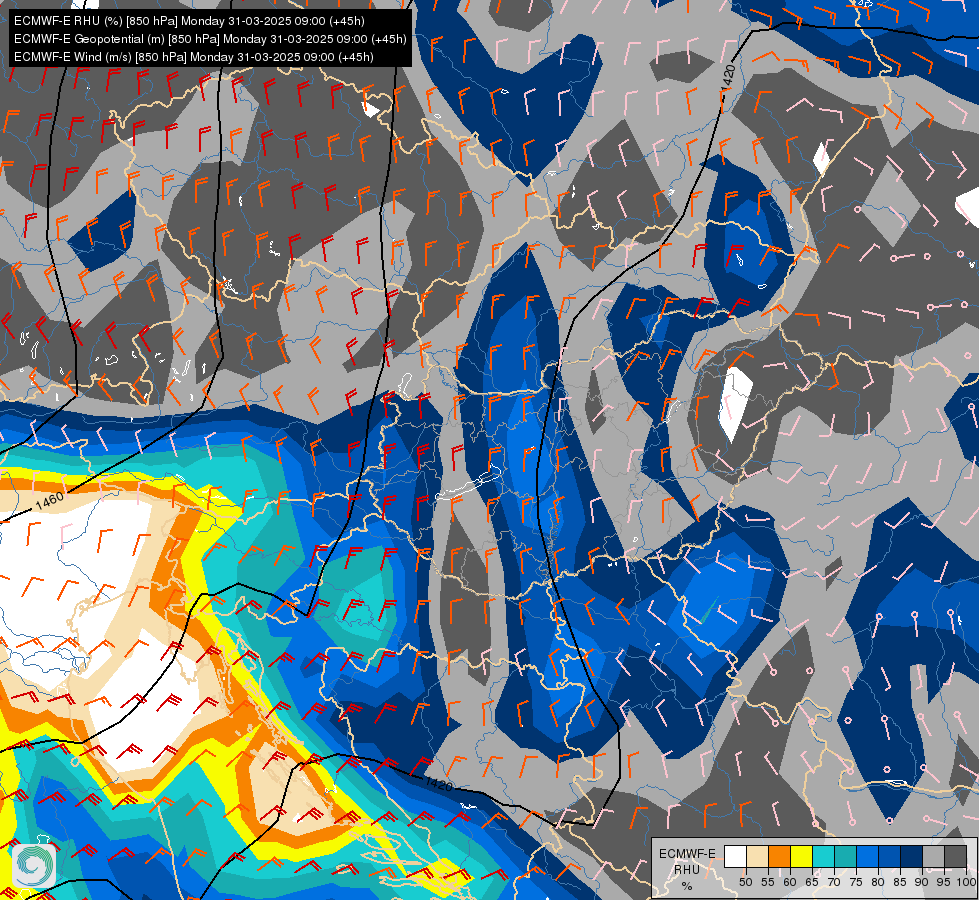The height and width of the screenshot is (900, 979).
Task: Click the RHU label in the legend
Action: [687, 869]
